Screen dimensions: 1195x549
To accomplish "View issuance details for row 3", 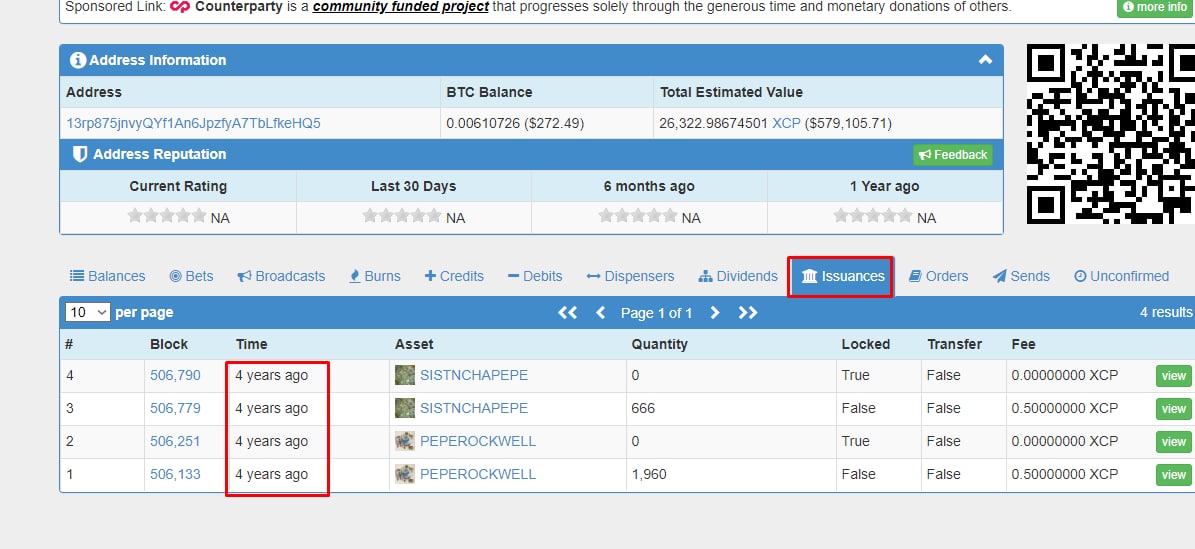I will point(1174,409).
